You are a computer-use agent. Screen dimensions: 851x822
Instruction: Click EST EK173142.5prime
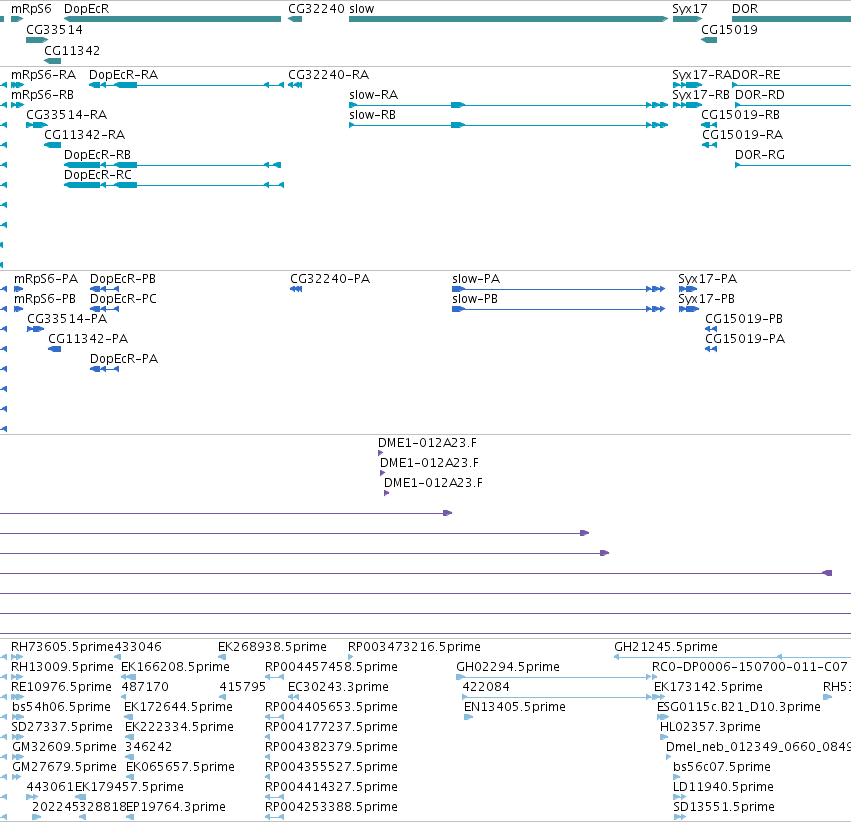708,686
